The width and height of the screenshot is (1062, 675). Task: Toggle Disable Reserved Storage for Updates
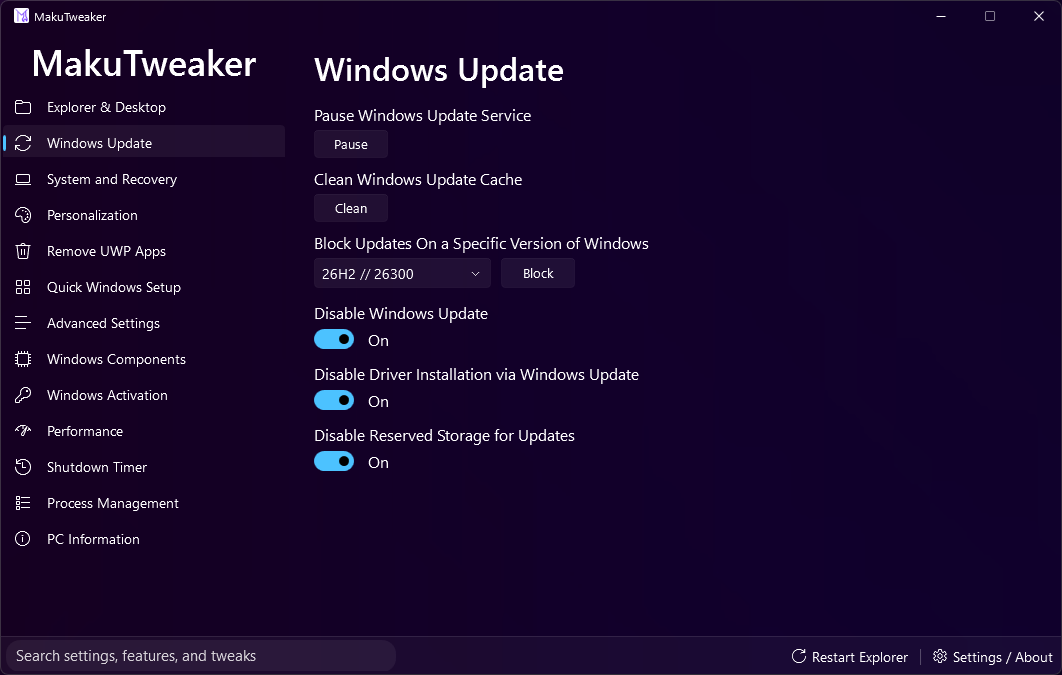pyautogui.click(x=334, y=461)
